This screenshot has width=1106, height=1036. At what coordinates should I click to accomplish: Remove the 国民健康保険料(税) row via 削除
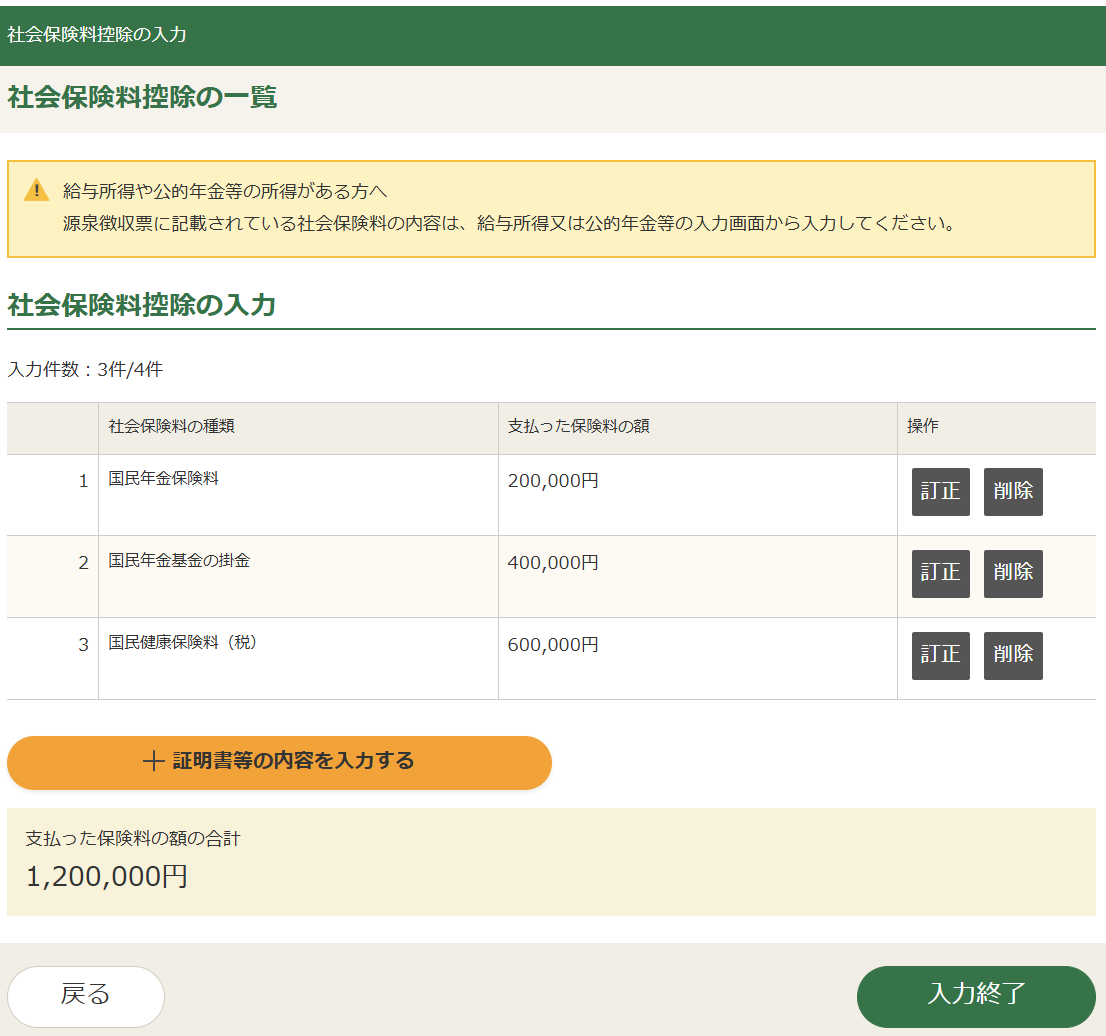click(1013, 655)
